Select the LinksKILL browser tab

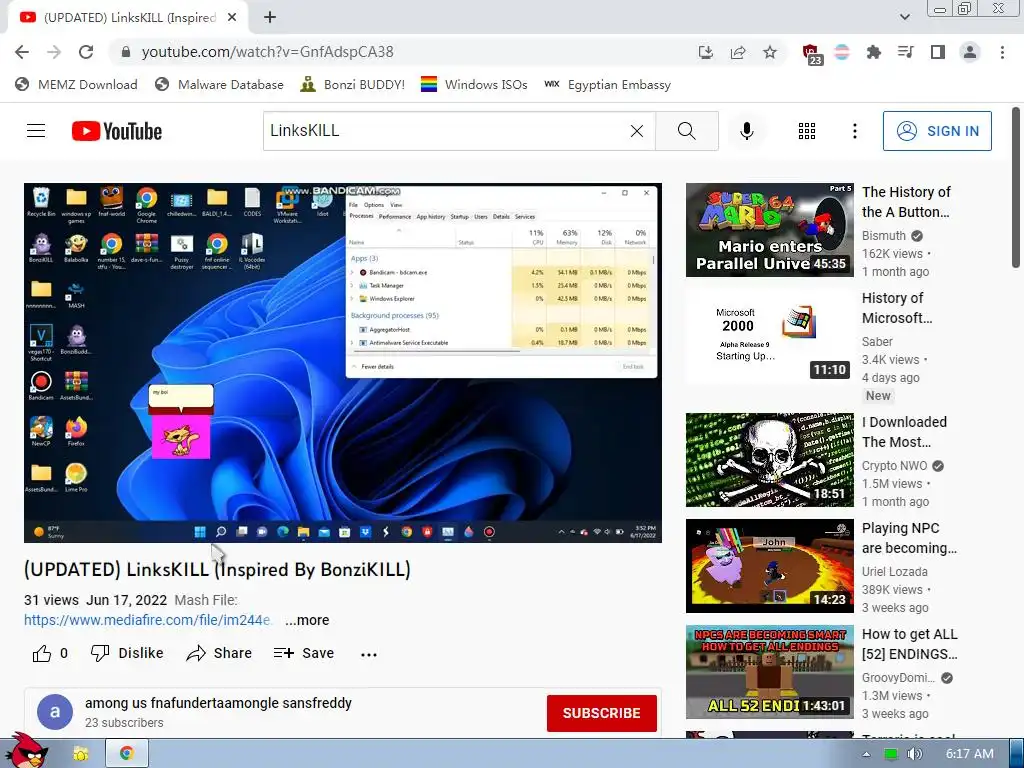click(x=128, y=18)
